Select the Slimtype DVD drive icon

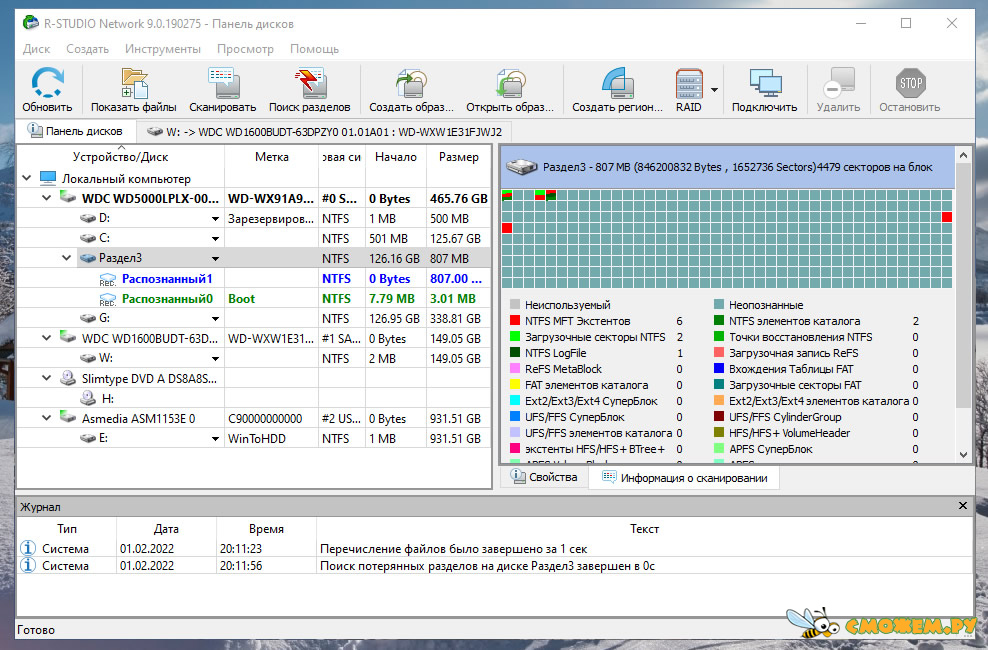point(68,379)
